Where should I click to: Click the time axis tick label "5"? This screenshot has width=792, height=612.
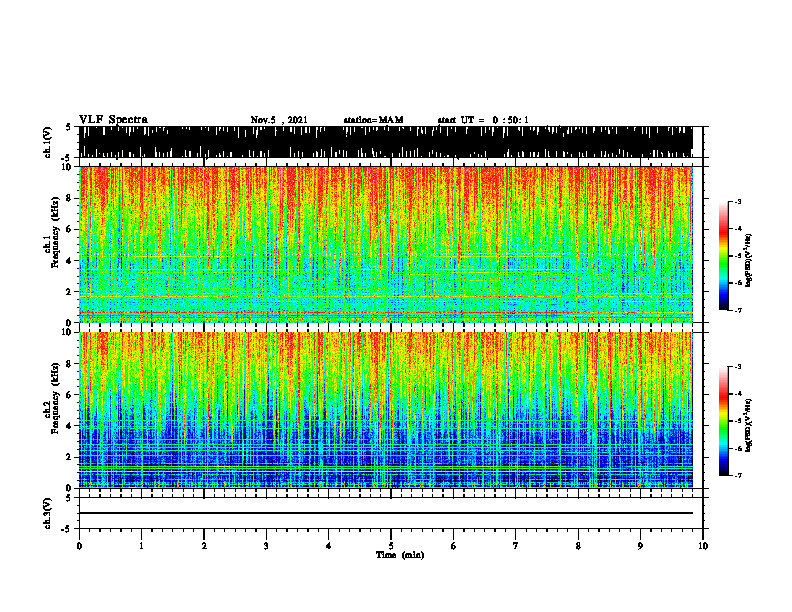click(x=391, y=546)
